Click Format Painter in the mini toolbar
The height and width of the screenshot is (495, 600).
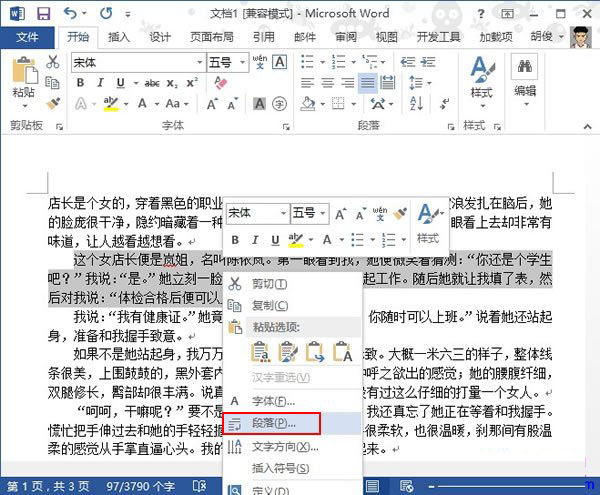[397, 213]
